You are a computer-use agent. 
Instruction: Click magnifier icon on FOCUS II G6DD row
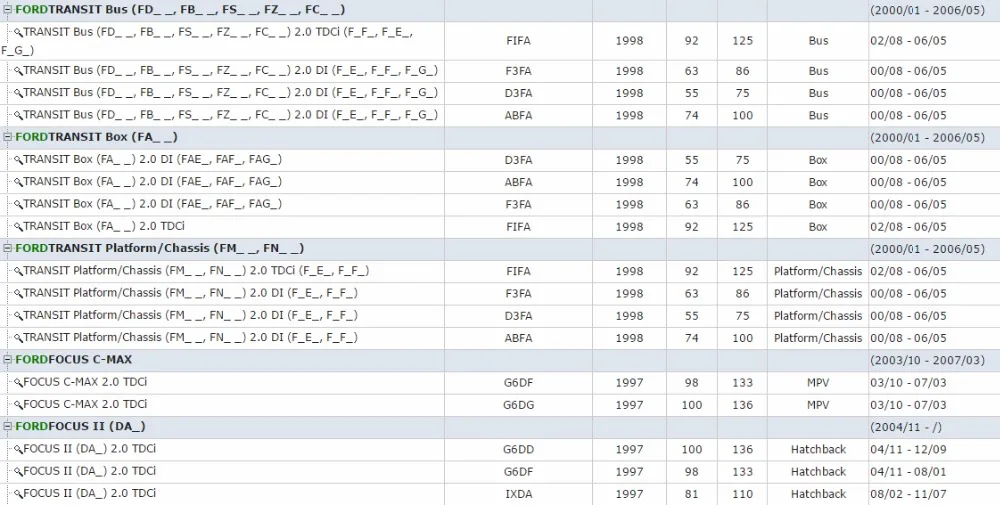pos(18,450)
